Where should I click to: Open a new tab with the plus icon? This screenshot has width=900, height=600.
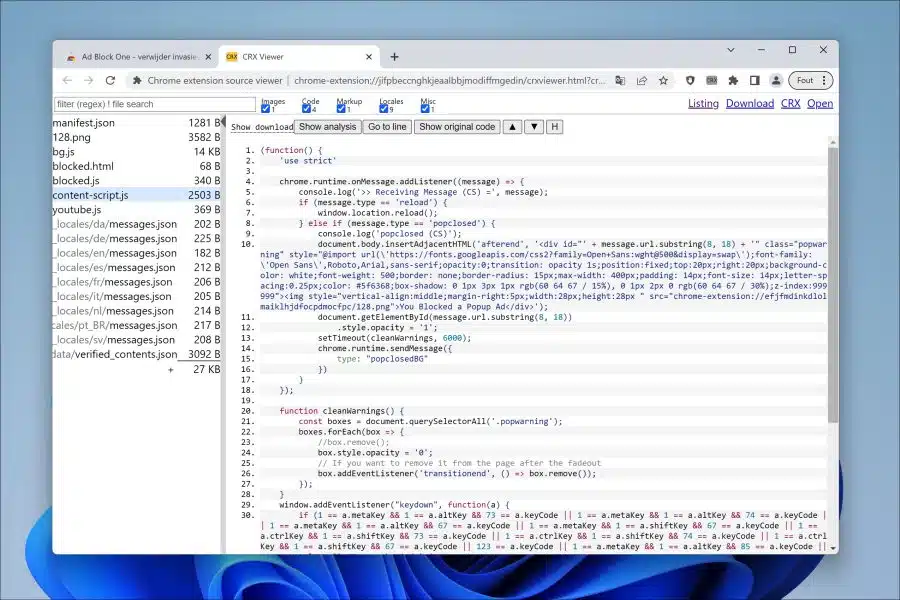pyautogui.click(x=394, y=57)
